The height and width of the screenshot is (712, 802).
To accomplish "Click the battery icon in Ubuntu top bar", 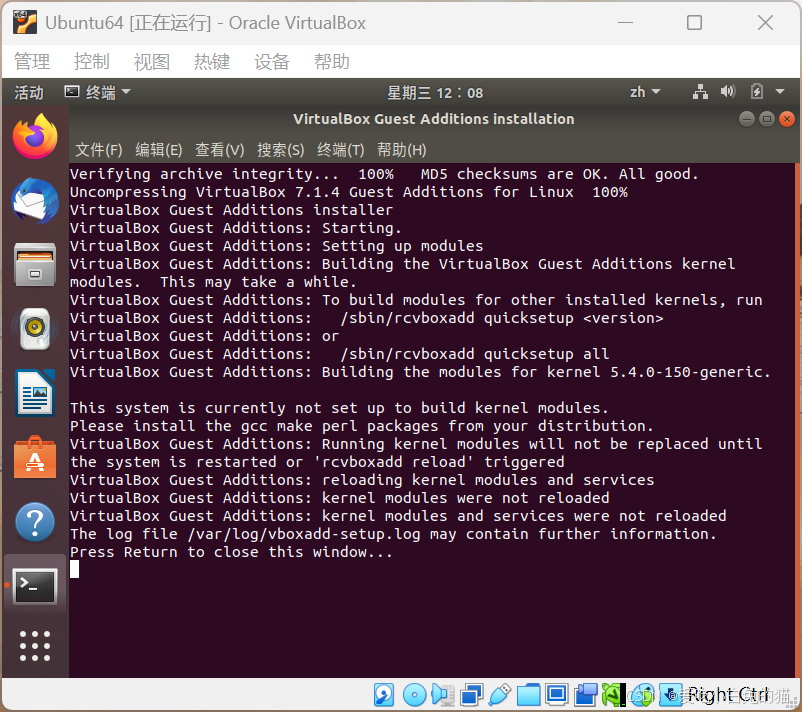I will click(x=756, y=92).
